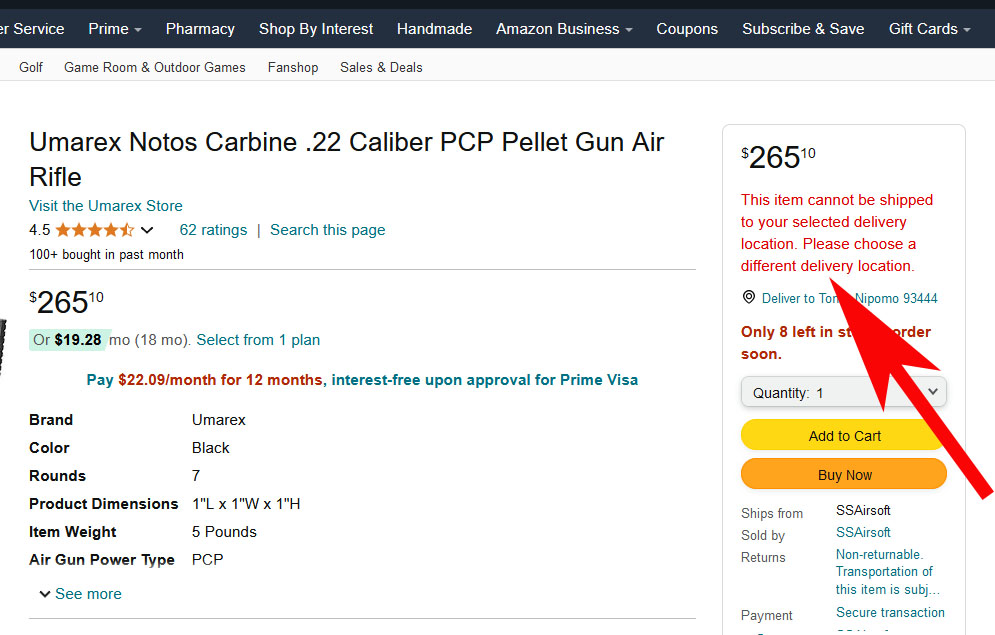Open the Quantity dropdown
The height and width of the screenshot is (635, 995).
click(843, 393)
